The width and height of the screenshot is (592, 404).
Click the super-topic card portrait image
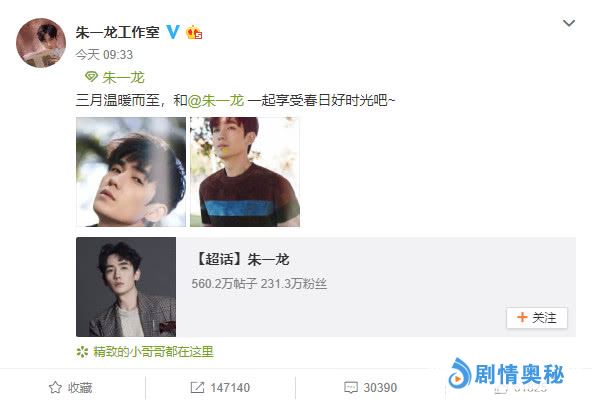tap(126, 287)
